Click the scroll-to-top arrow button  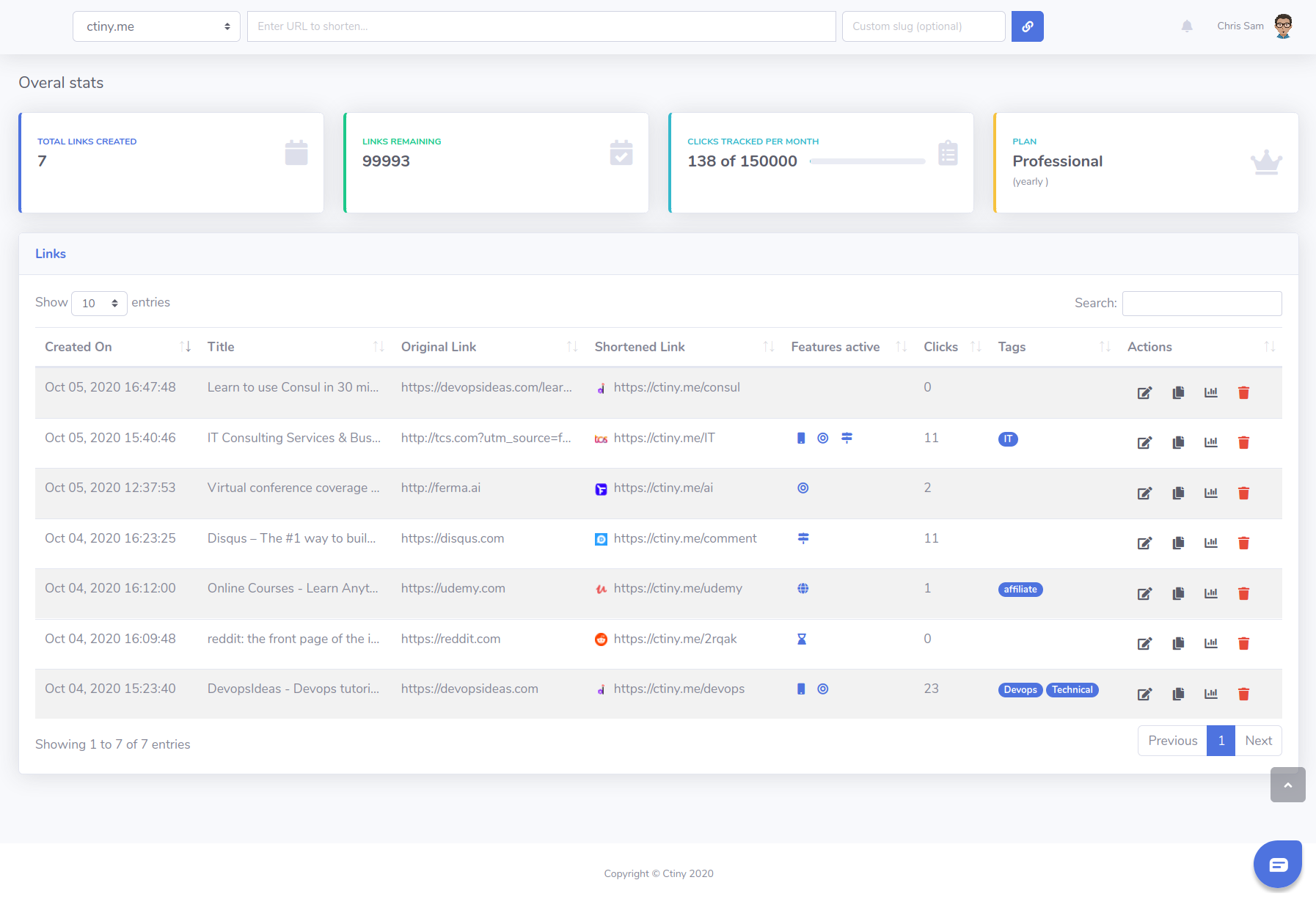(1288, 785)
